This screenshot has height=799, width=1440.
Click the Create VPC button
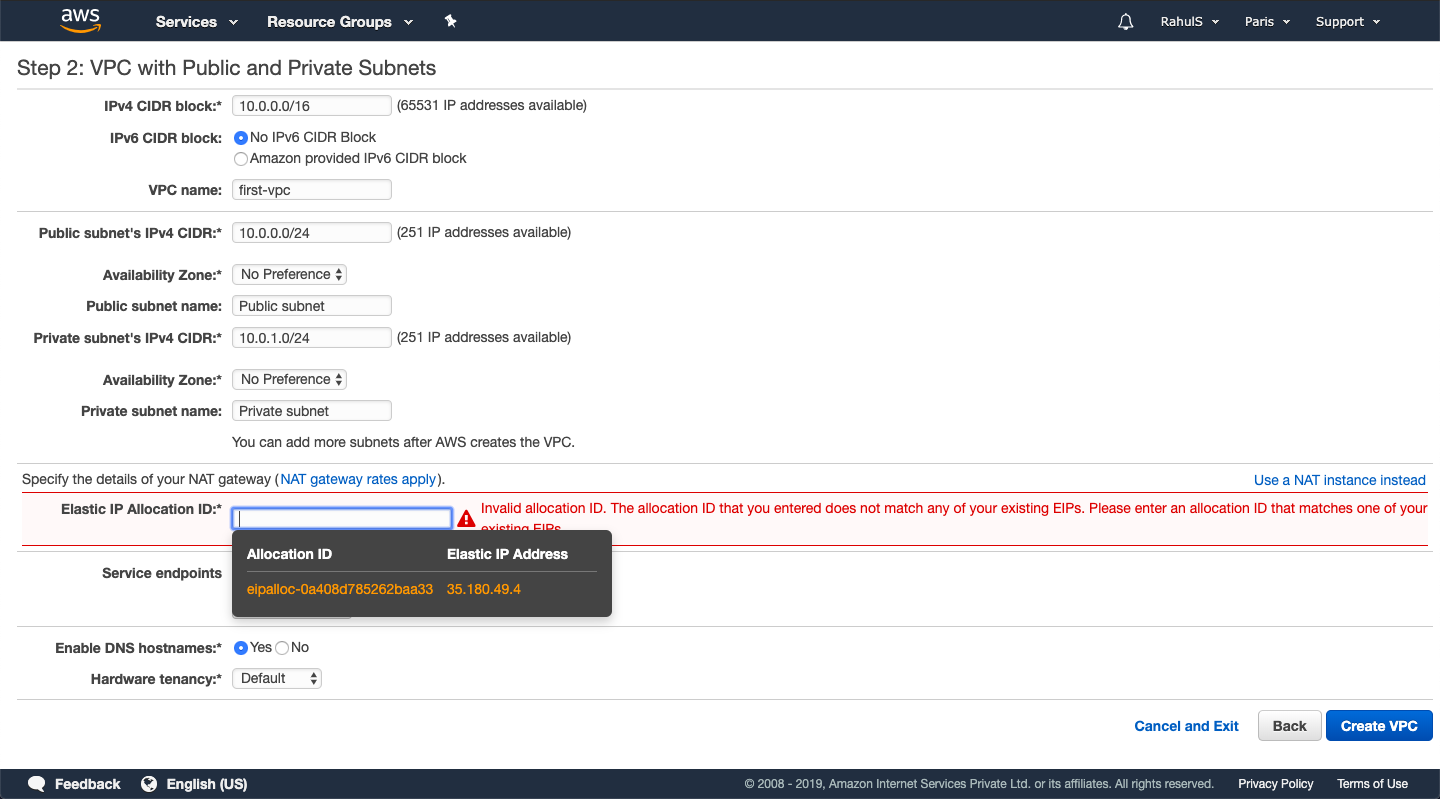(1379, 725)
